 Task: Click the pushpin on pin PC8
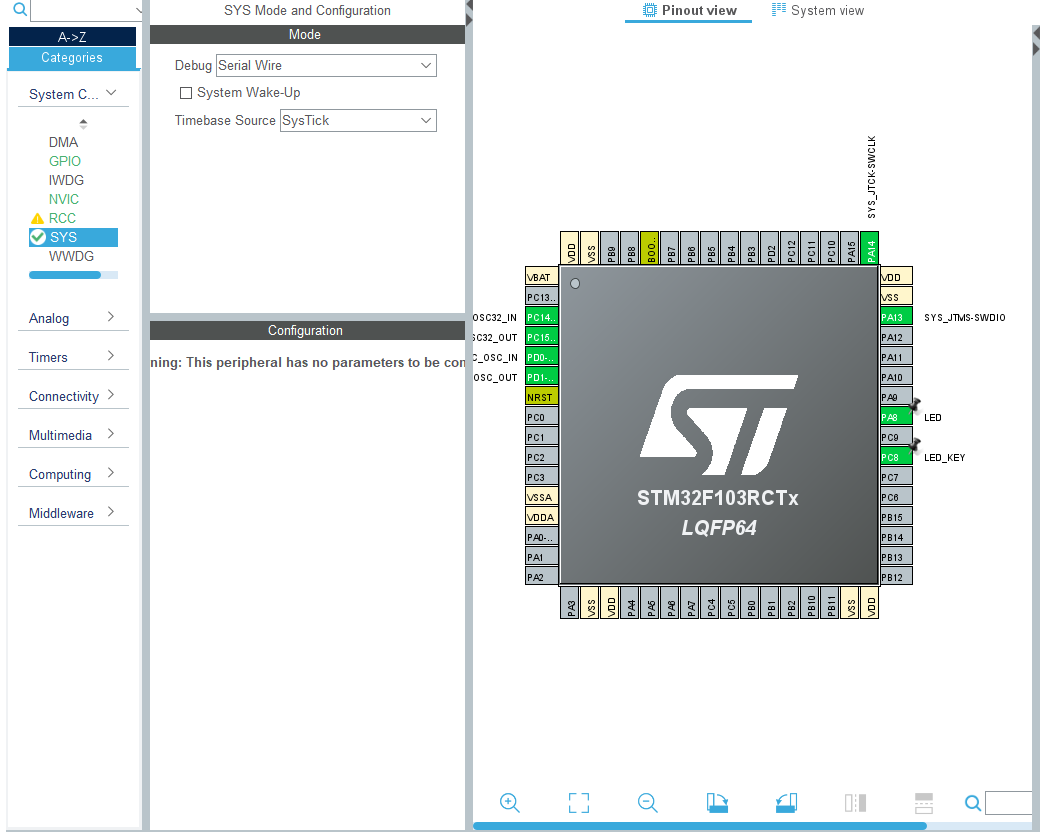pyautogui.click(x=915, y=445)
